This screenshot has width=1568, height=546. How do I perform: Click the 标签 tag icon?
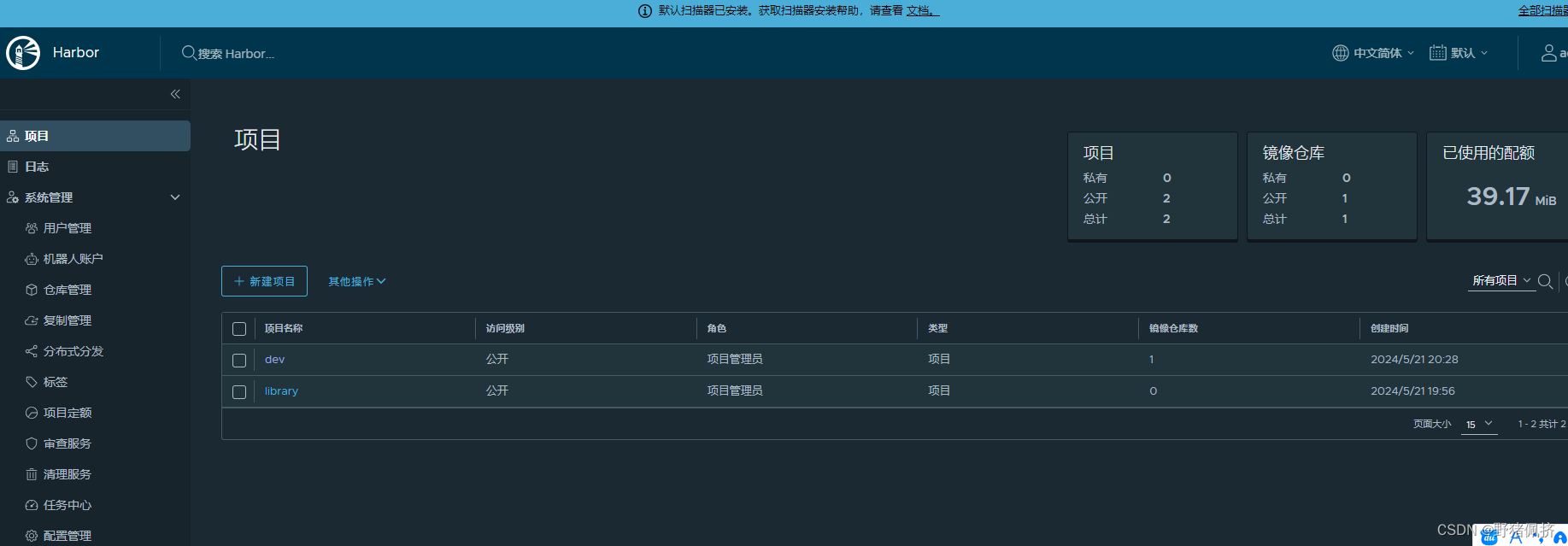(32, 382)
